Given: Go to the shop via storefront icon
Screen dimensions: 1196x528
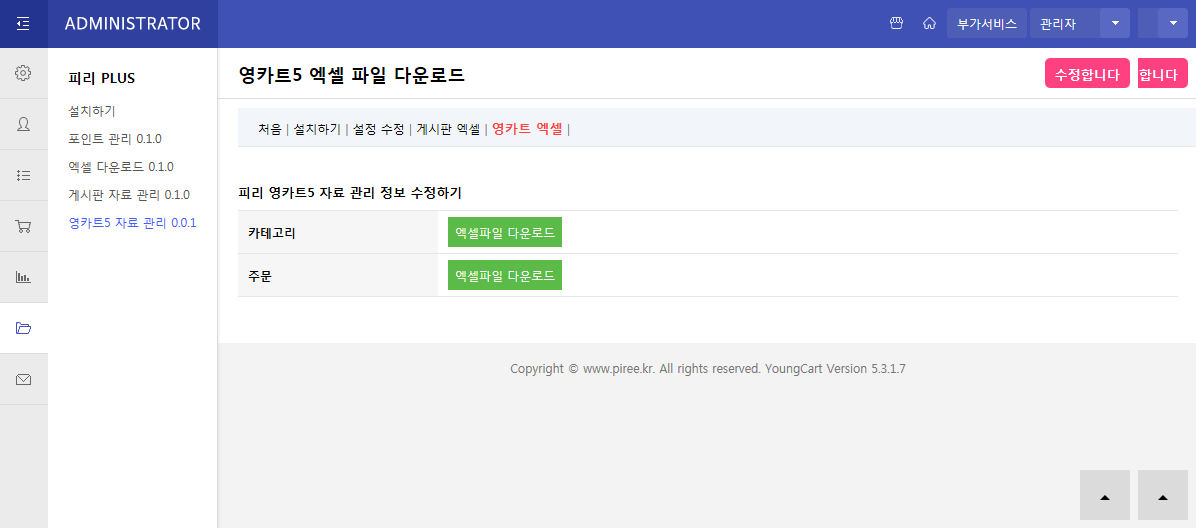Looking at the screenshot, I should click(x=896, y=23).
